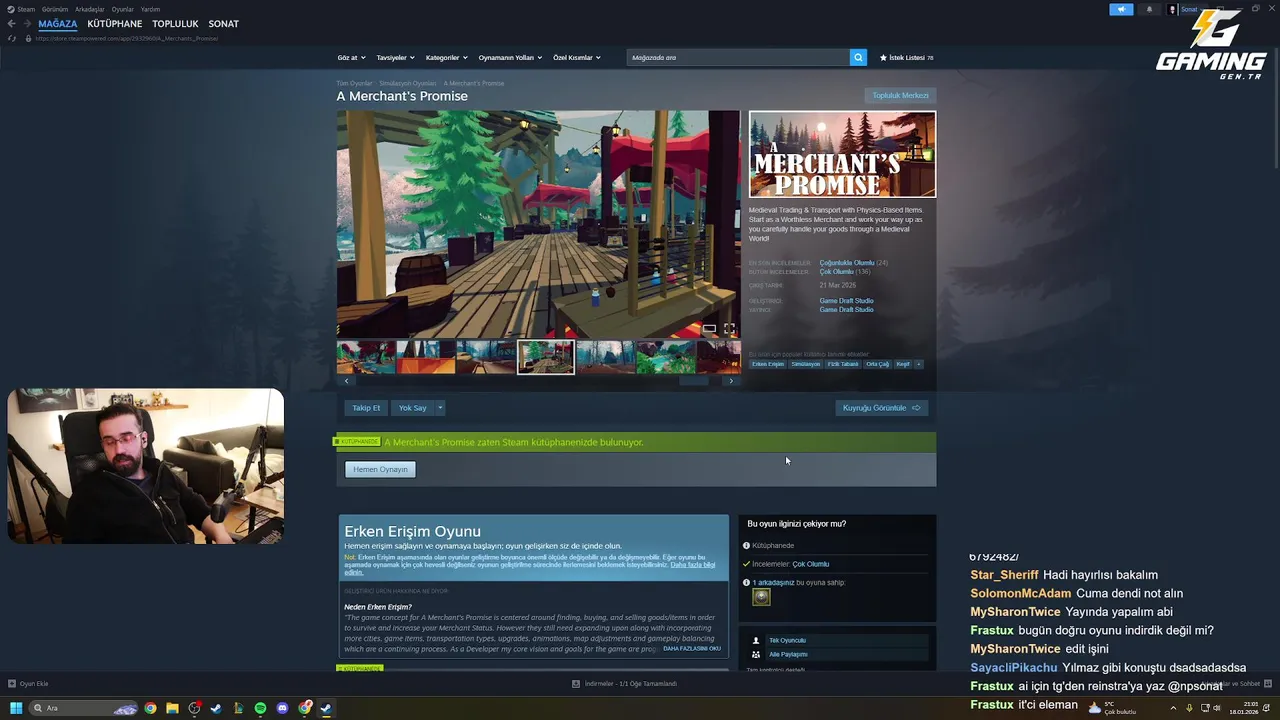This screenshot has height=720, width=1280.
Task: Select the Orta Çağ tag
Action: (x=877, y=364)
